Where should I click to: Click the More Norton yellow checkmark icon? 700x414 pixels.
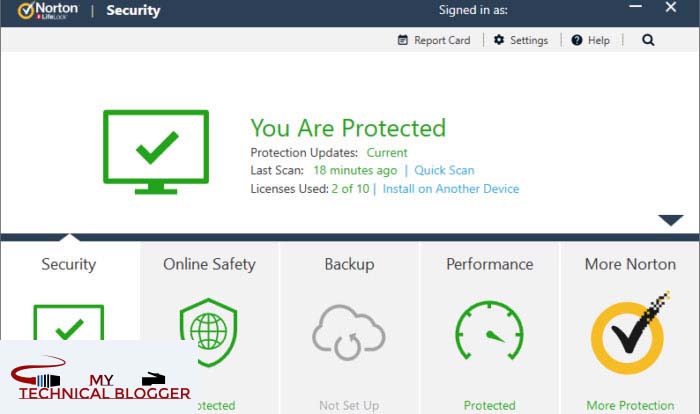[629, 333]
